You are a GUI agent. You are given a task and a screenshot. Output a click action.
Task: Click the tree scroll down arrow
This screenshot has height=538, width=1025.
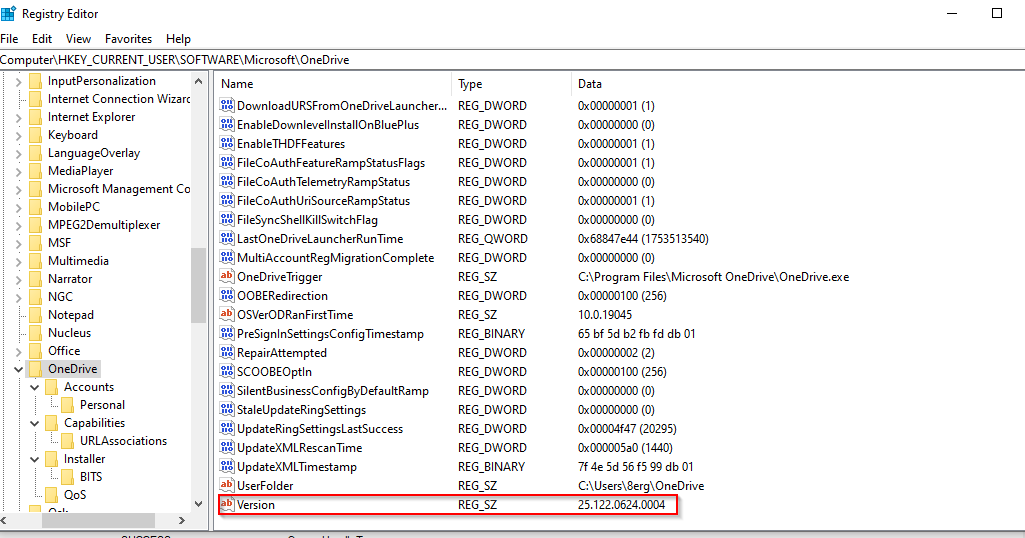point(199,504)
